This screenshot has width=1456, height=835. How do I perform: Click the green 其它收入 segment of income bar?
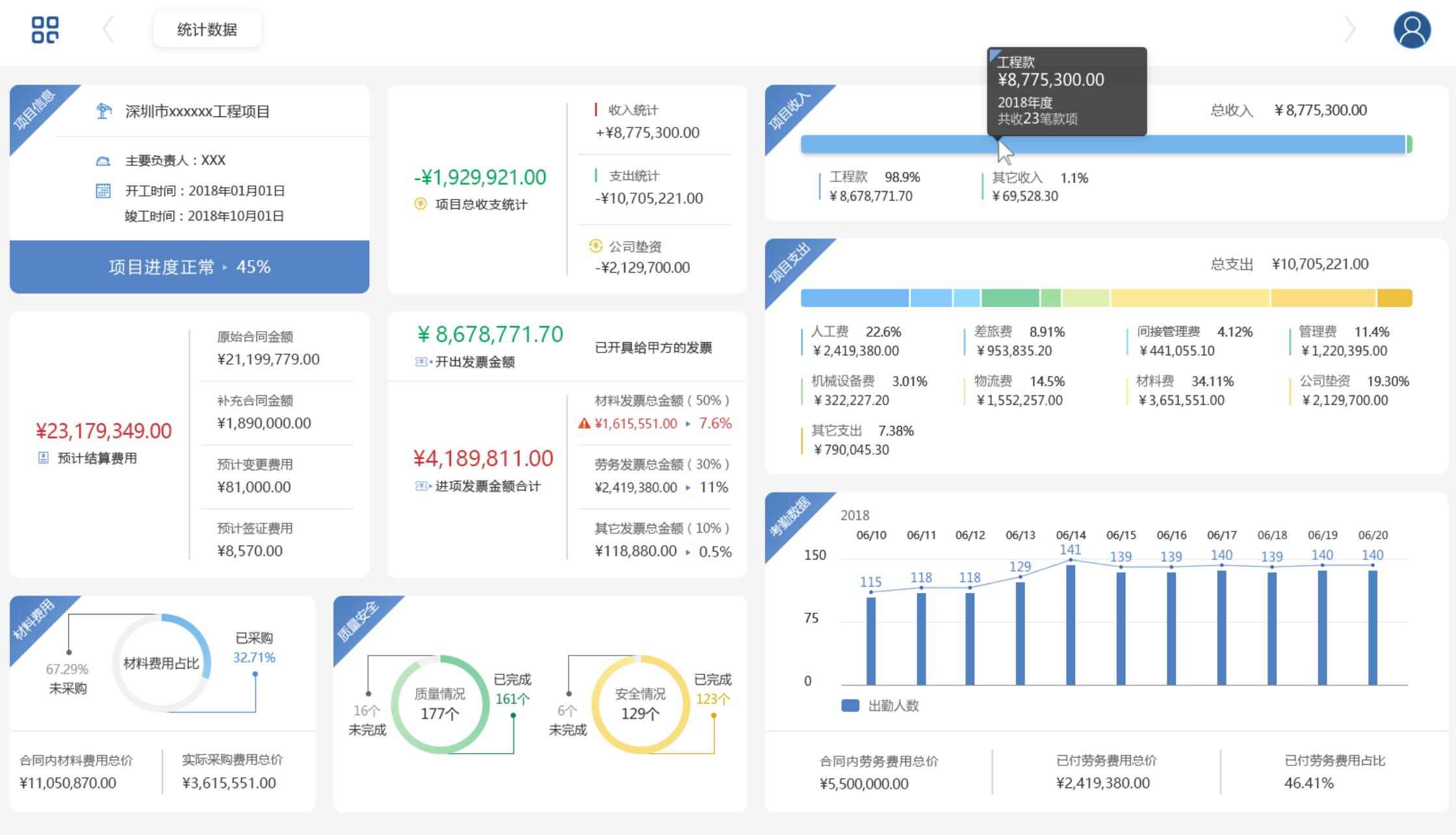[1409, 144]
